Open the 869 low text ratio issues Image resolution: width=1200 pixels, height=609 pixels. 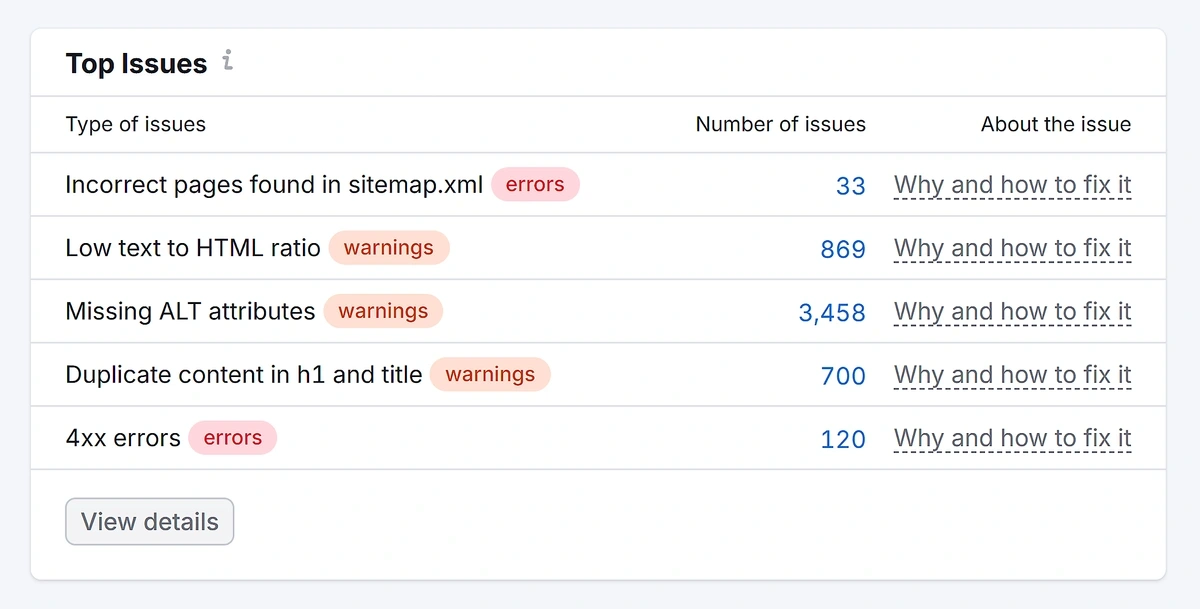pos(843,249)
